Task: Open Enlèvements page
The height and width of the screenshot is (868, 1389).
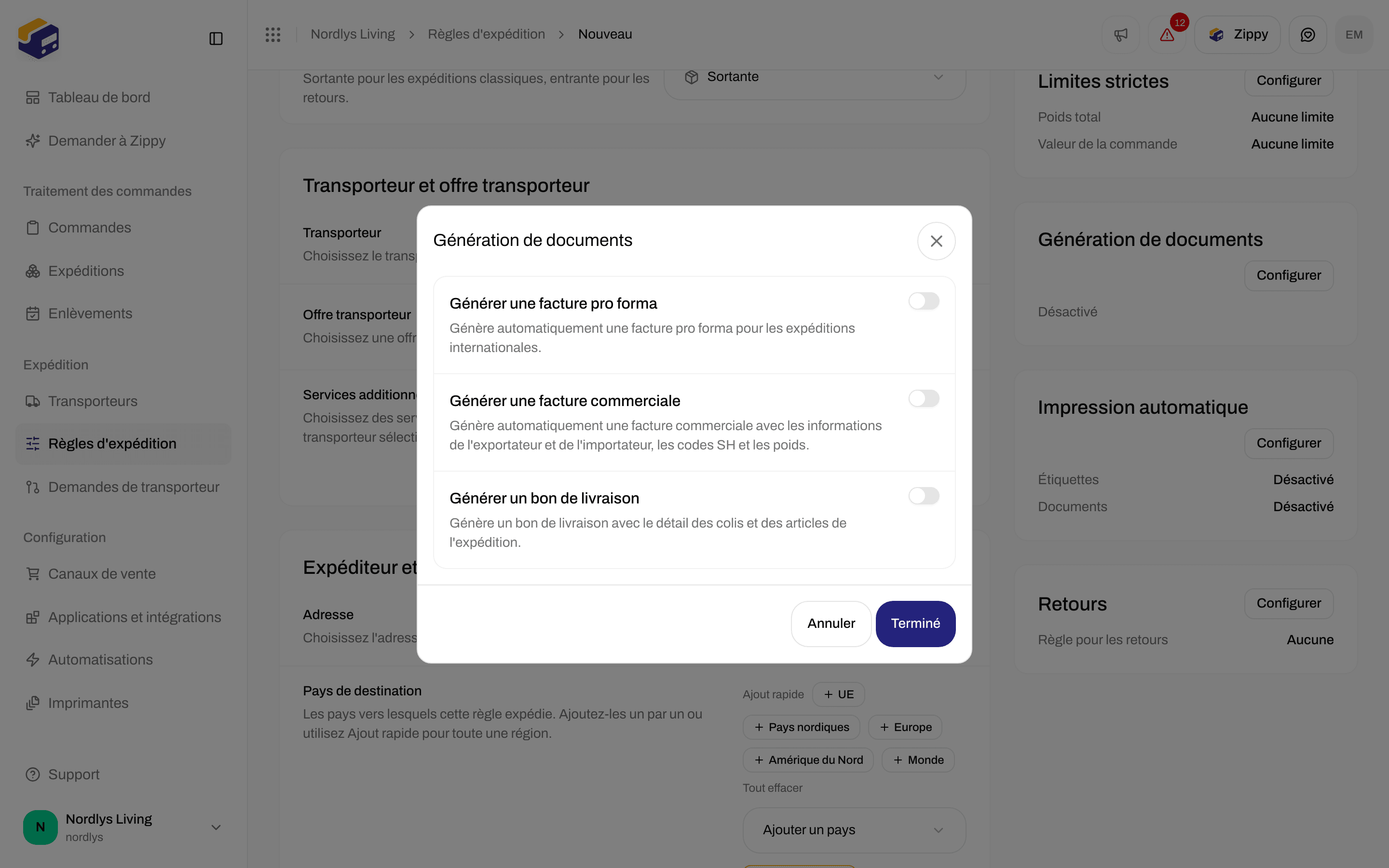Action: pyautogui.click(x=123, y=313)
